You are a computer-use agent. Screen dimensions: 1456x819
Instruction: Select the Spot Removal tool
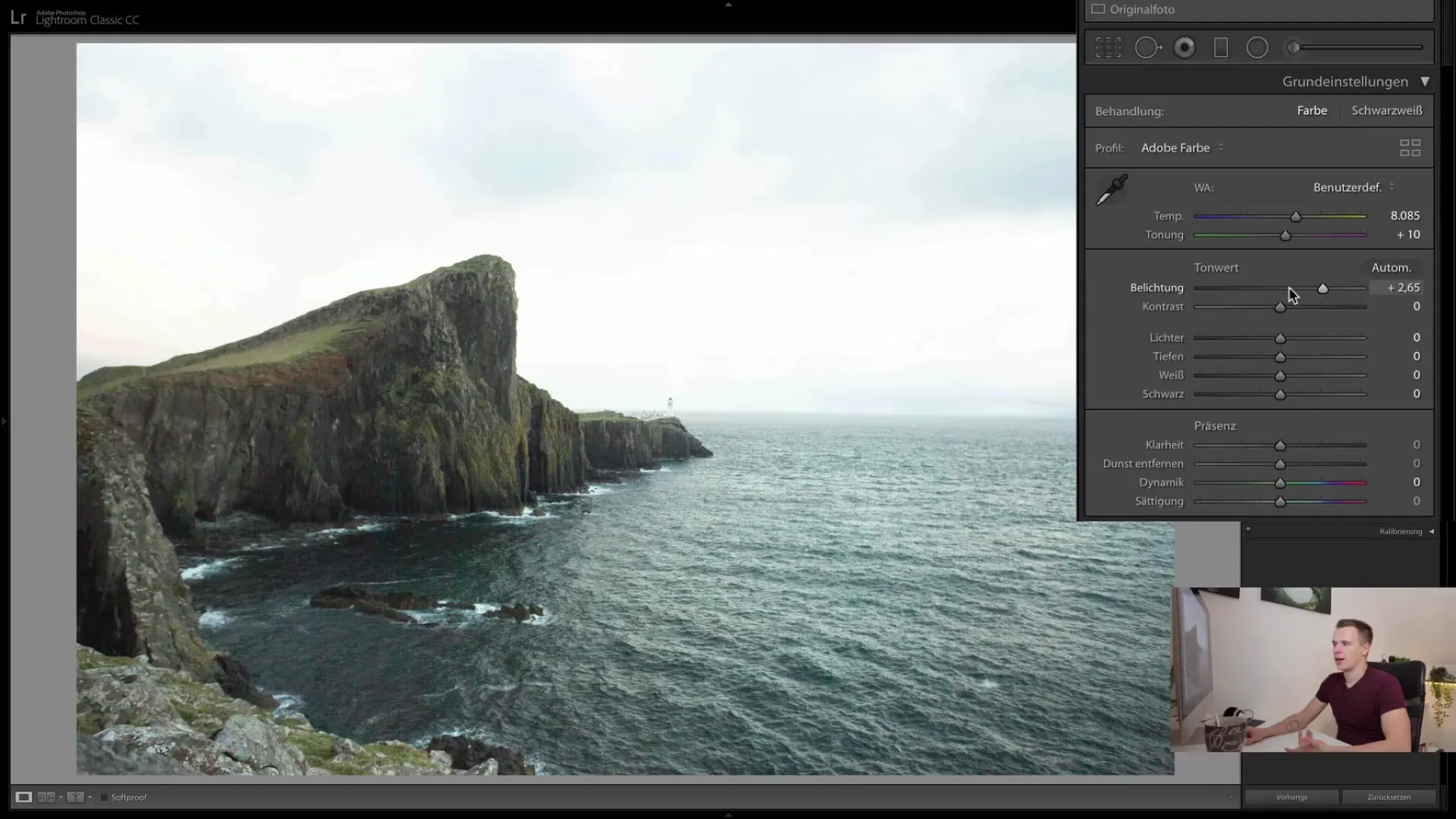pyautogui.click(x=1148, y=48)
